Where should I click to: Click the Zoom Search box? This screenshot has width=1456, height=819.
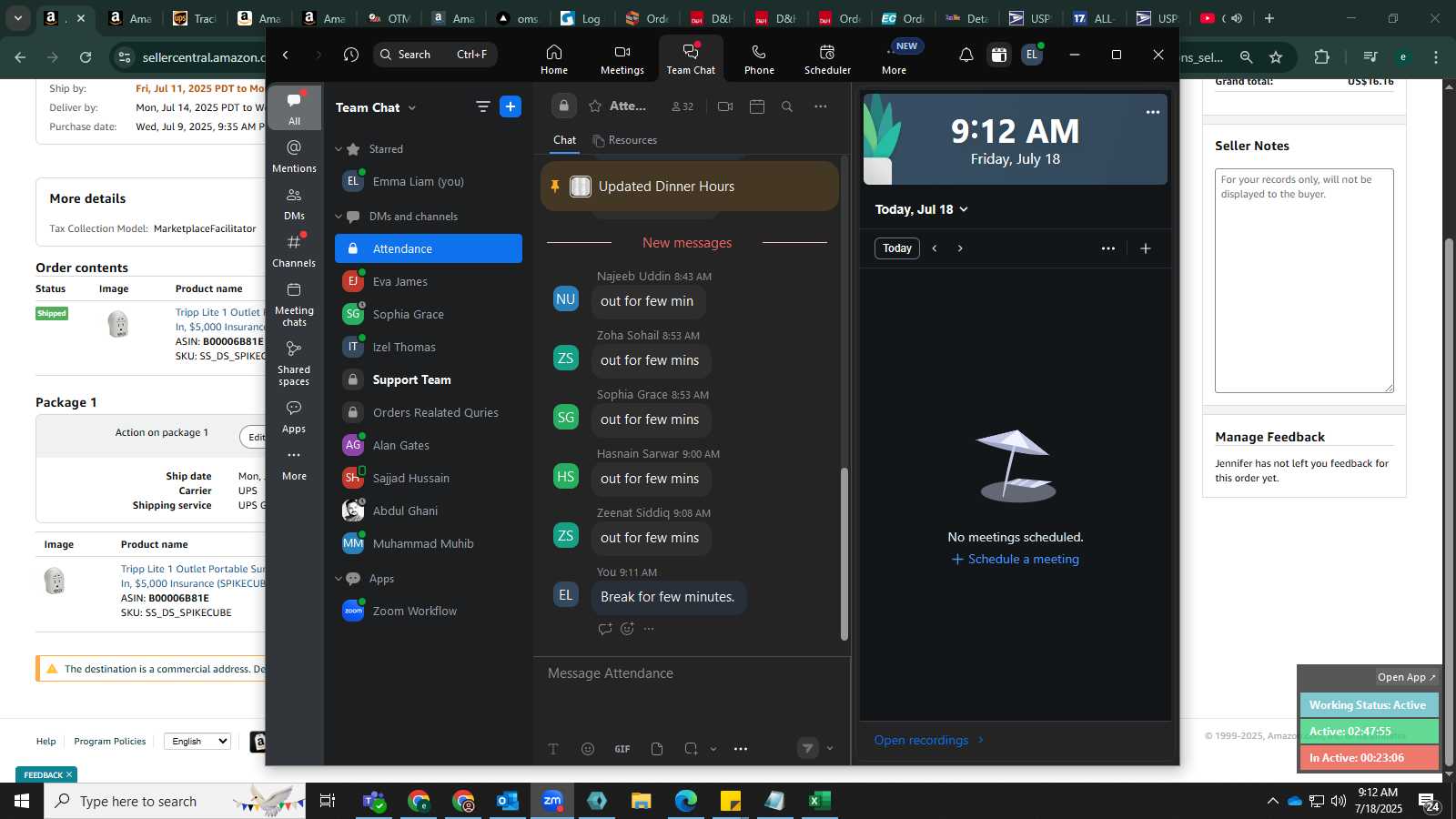(435, 55)
